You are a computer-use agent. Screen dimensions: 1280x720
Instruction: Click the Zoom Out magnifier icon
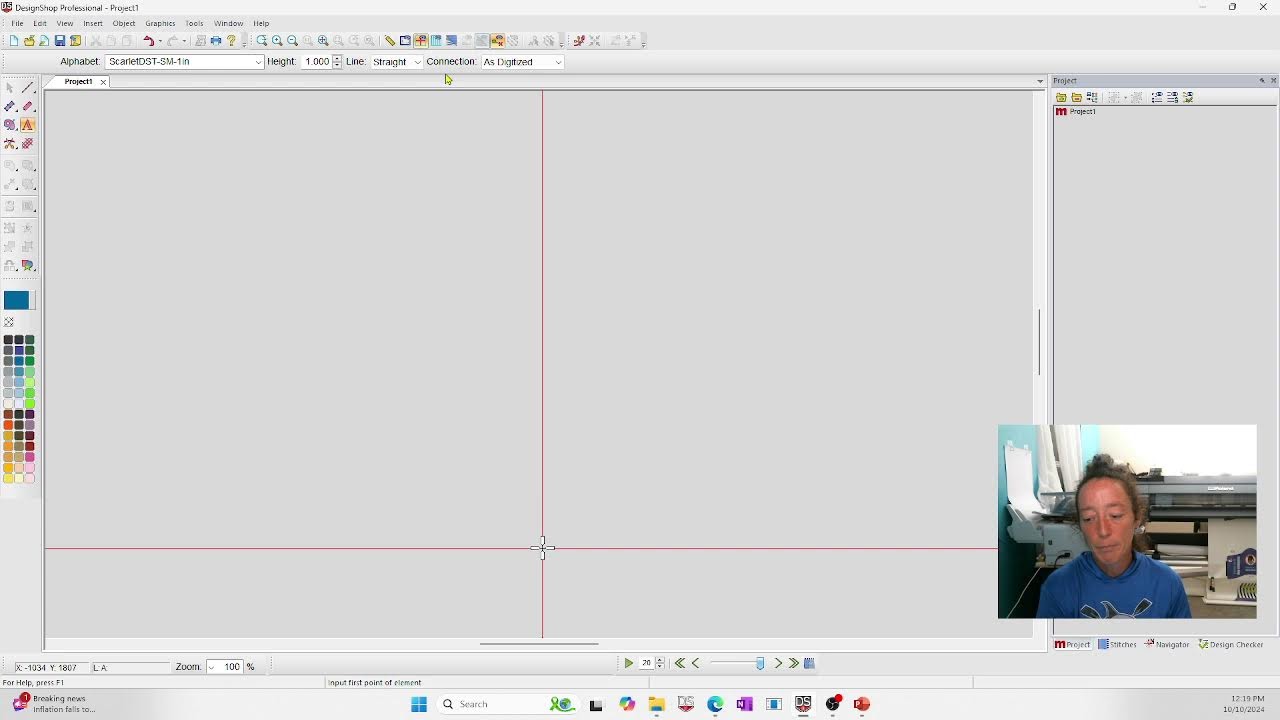click(292, 41)
